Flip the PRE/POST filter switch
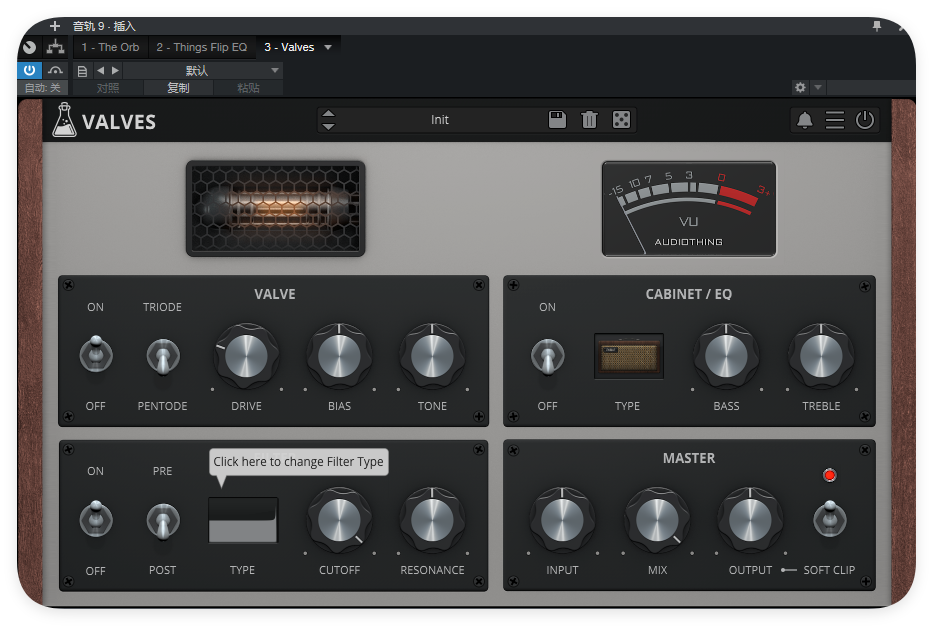Image resolution: width=933 pixels, height=626 pixels. tap(162, 521)
